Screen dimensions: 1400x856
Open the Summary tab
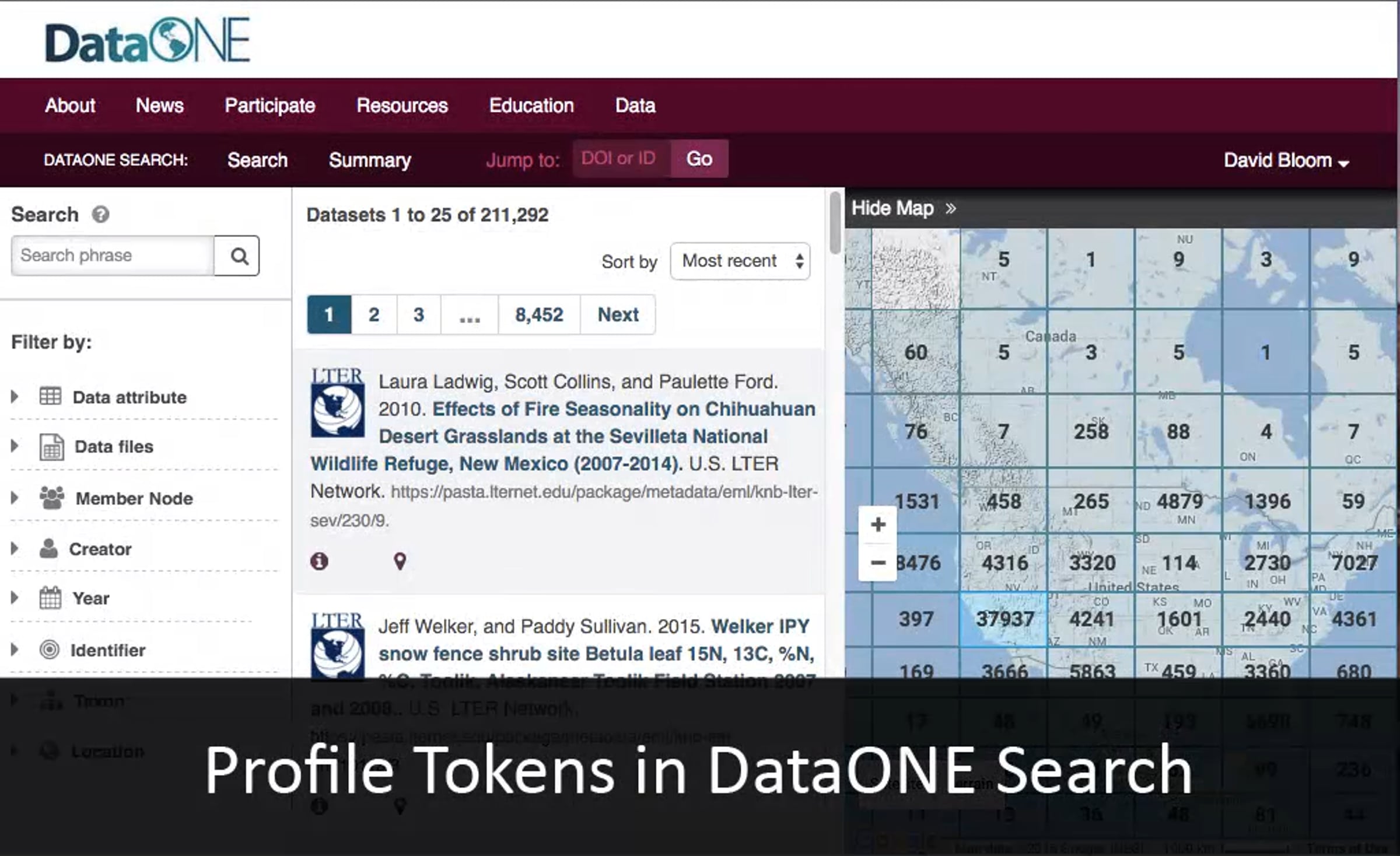tap(369, 160)
